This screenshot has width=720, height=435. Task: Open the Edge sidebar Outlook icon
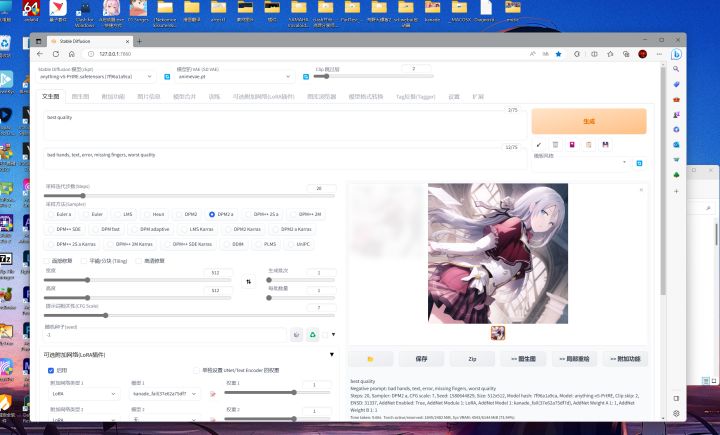click(x=676, y=145)
